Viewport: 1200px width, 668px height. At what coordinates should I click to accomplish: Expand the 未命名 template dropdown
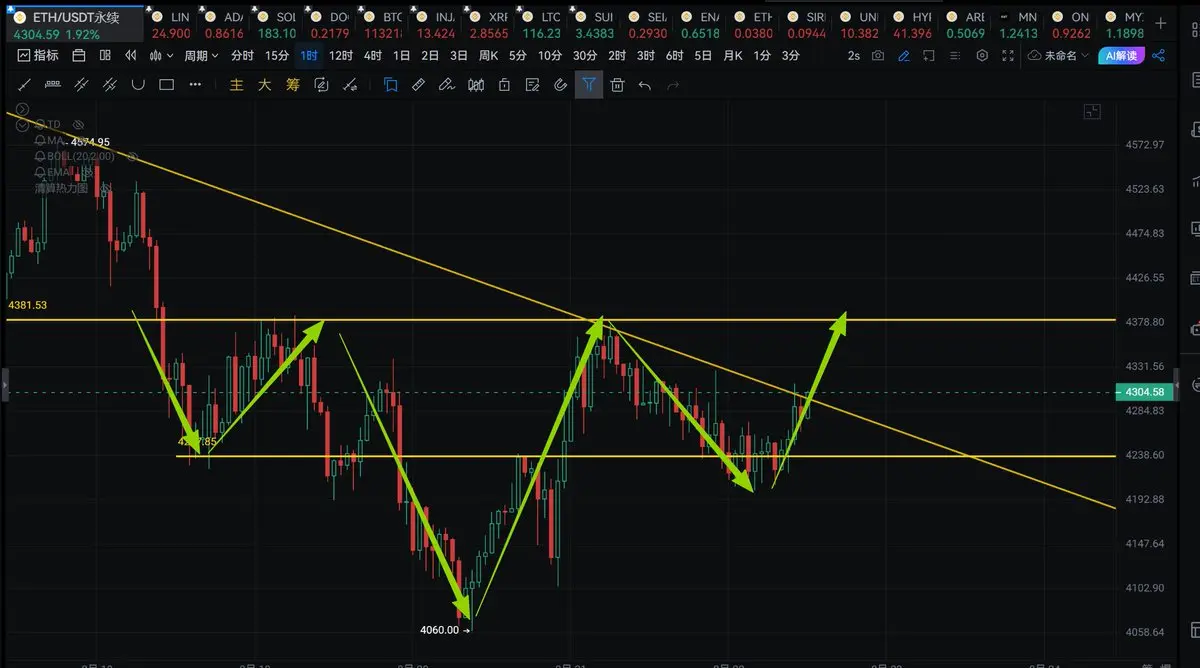(x=1058, y=56)
